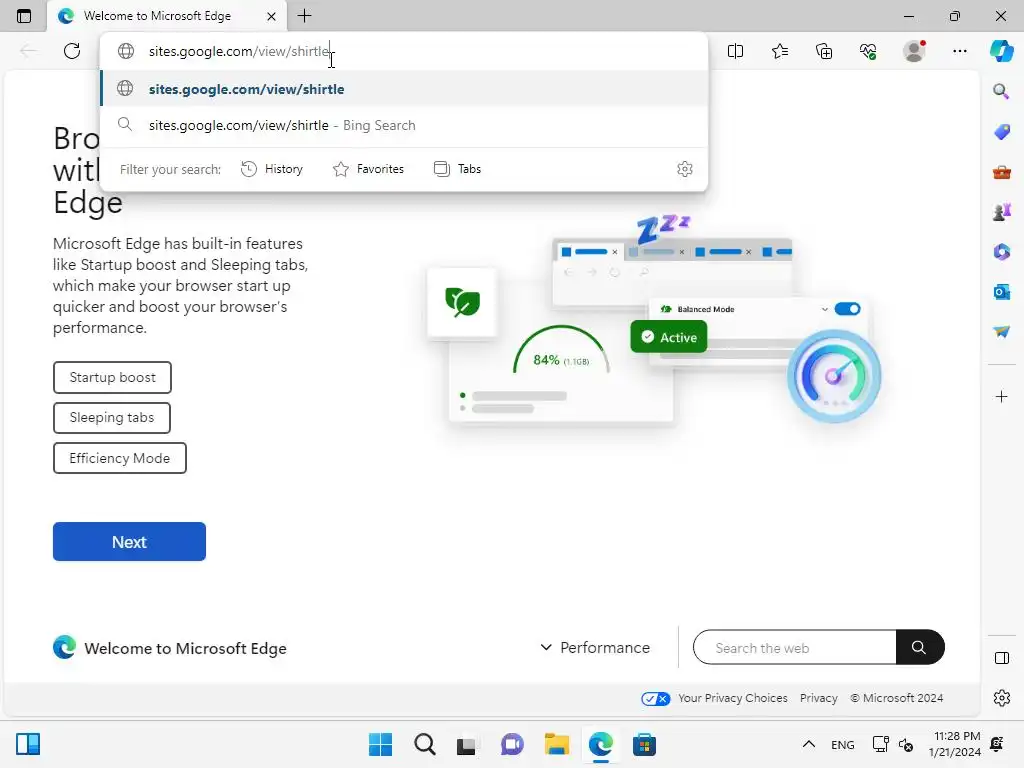Open Collections icon in toolbar
The image size is (1024, 768).
pos(824,51)
